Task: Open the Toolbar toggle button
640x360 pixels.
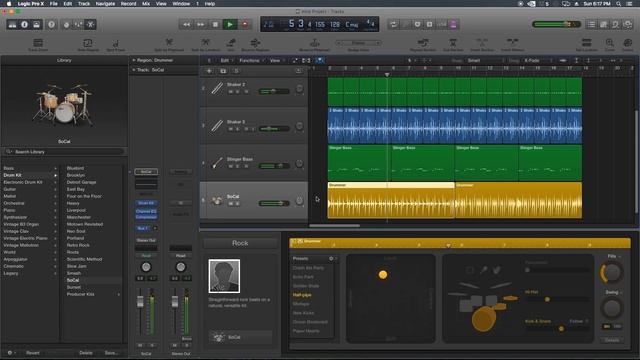Action: pos(36,24)
